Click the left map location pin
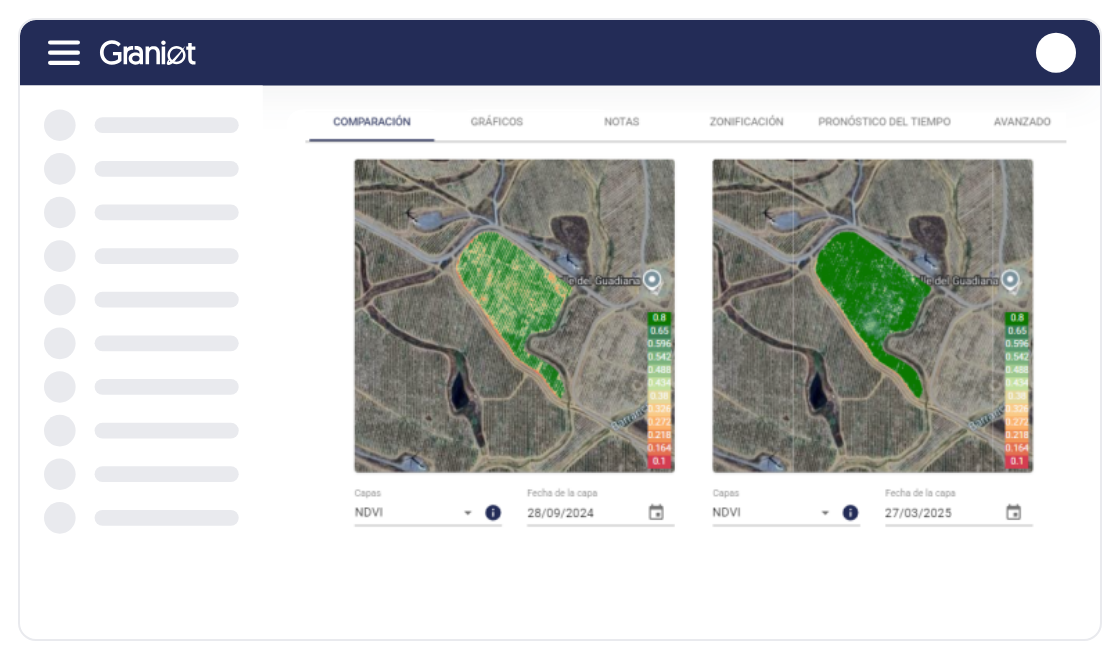1120x659 pixels. [653, 281]
